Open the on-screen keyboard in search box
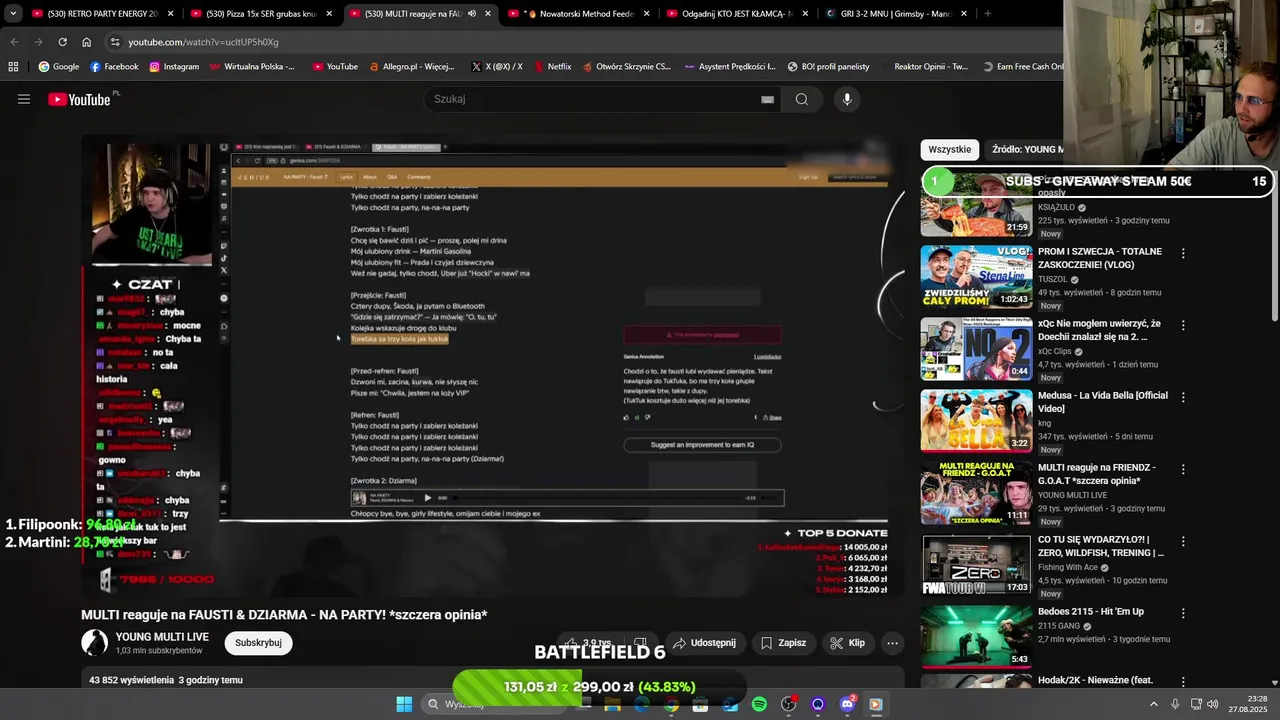Screen dimensions: 1280x720 click(767, 99)
